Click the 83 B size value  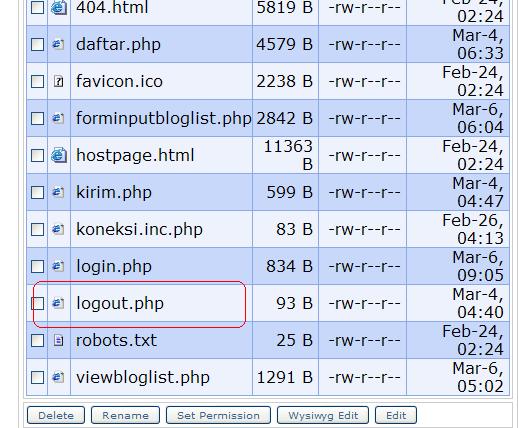[294, 229]
